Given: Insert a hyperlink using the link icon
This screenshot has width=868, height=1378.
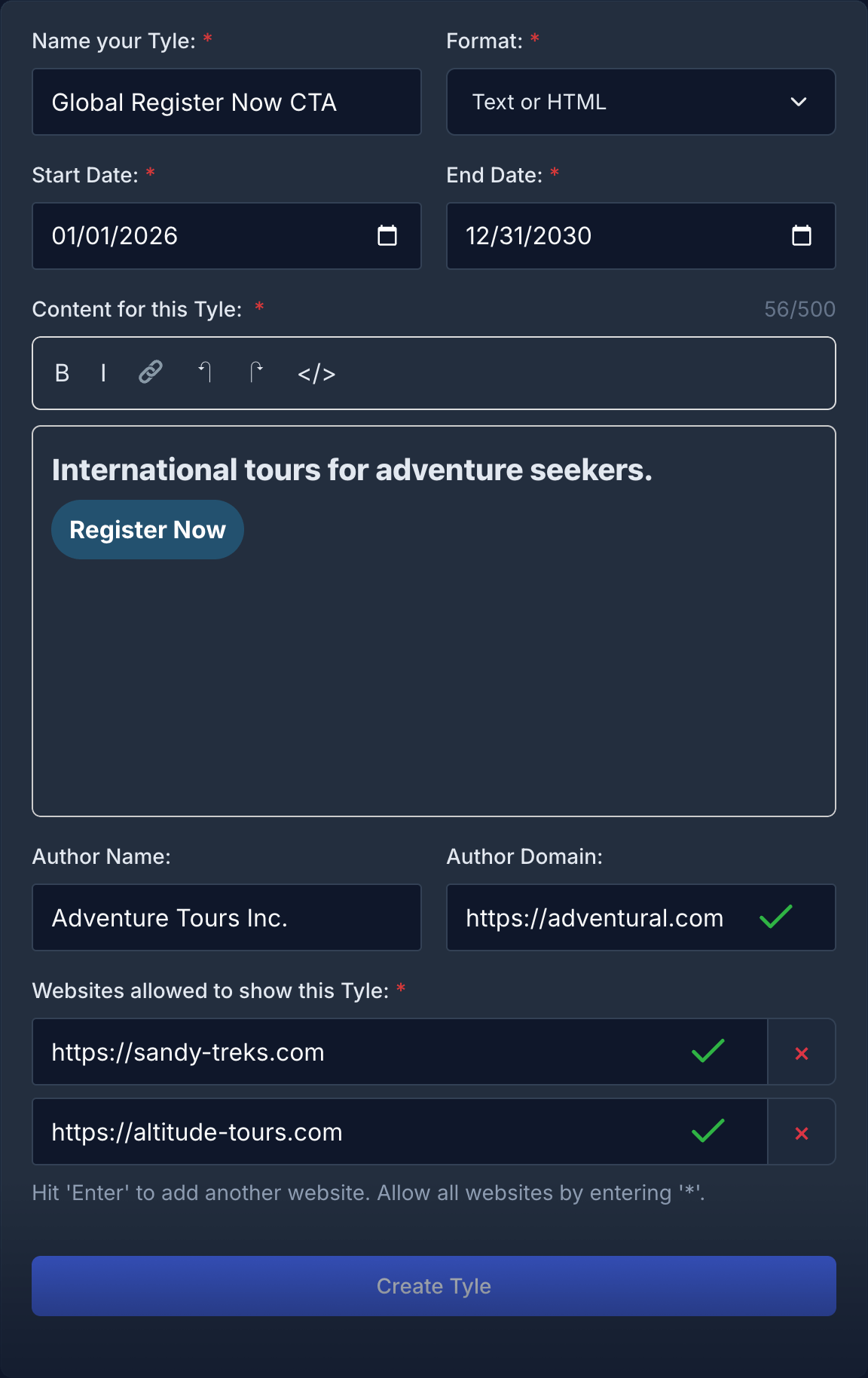Looking at the screenshot, I should [150, 372].
